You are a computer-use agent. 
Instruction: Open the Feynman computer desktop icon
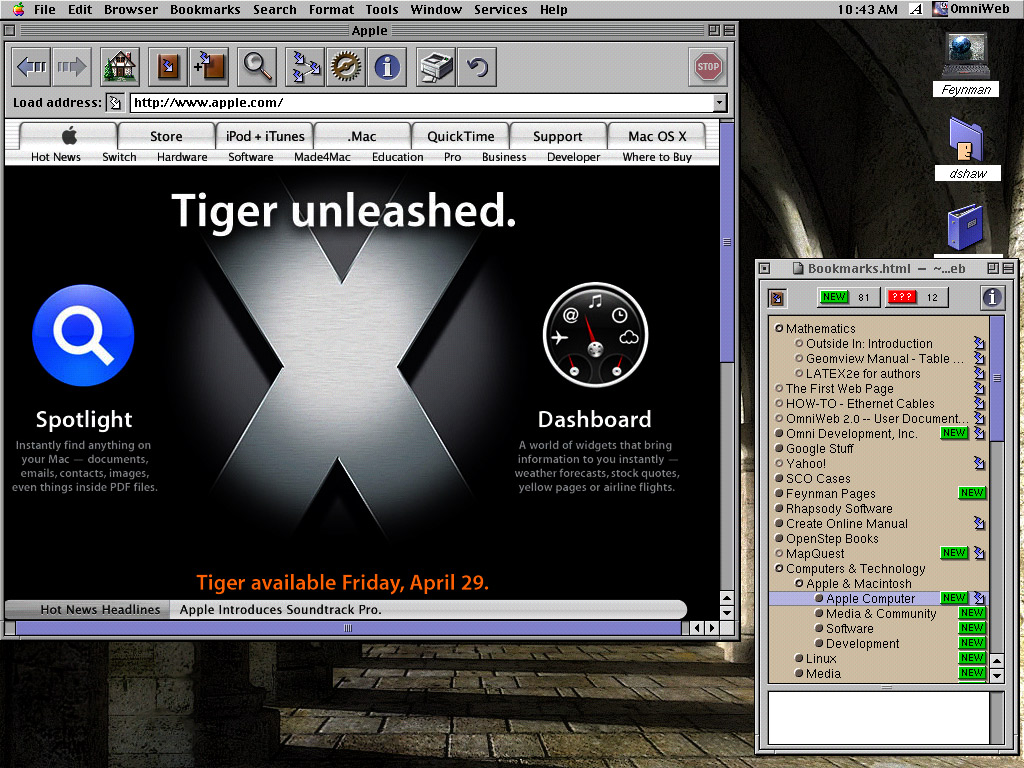[x=966, y=56]
